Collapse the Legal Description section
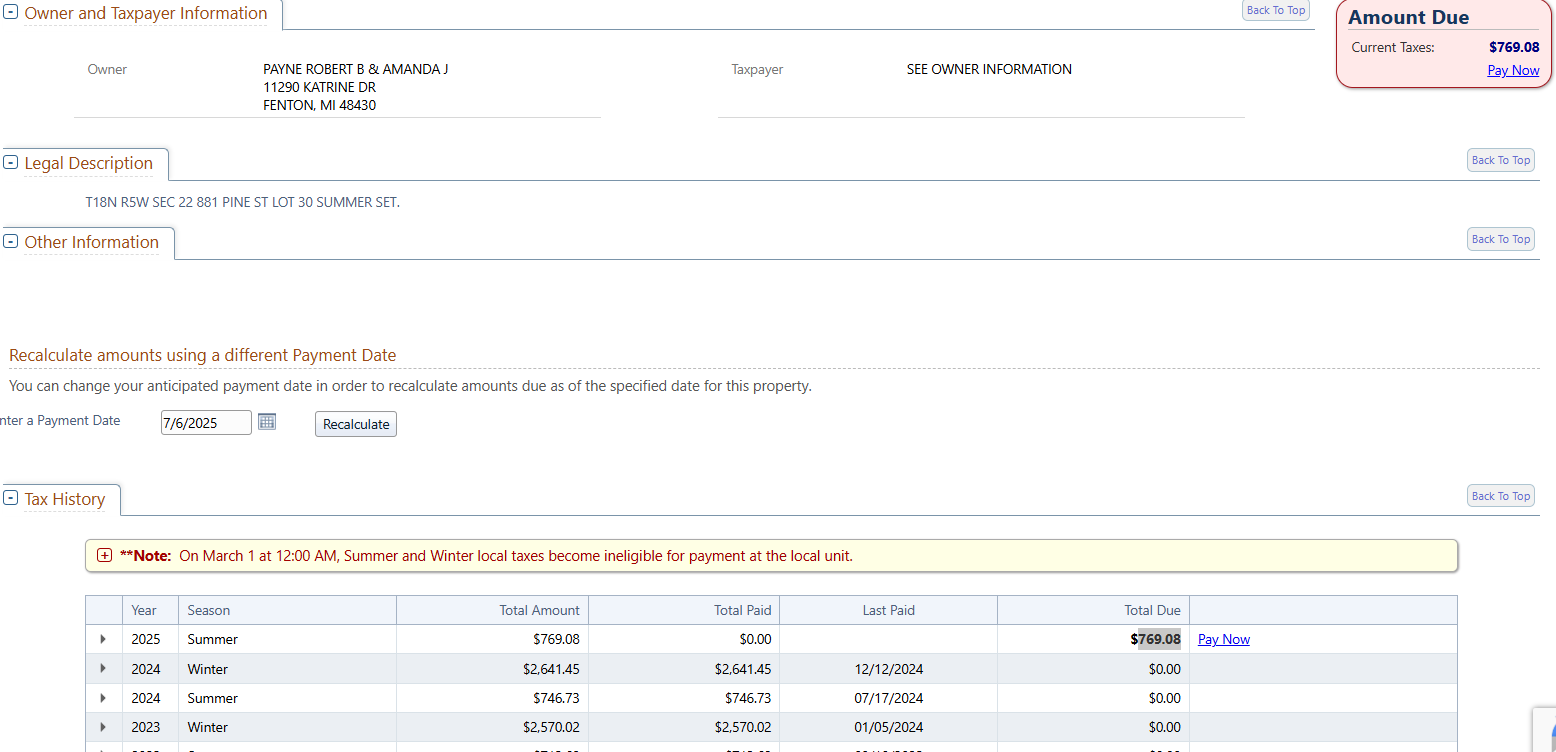The image size is (1556, 752). coord(11,163)
